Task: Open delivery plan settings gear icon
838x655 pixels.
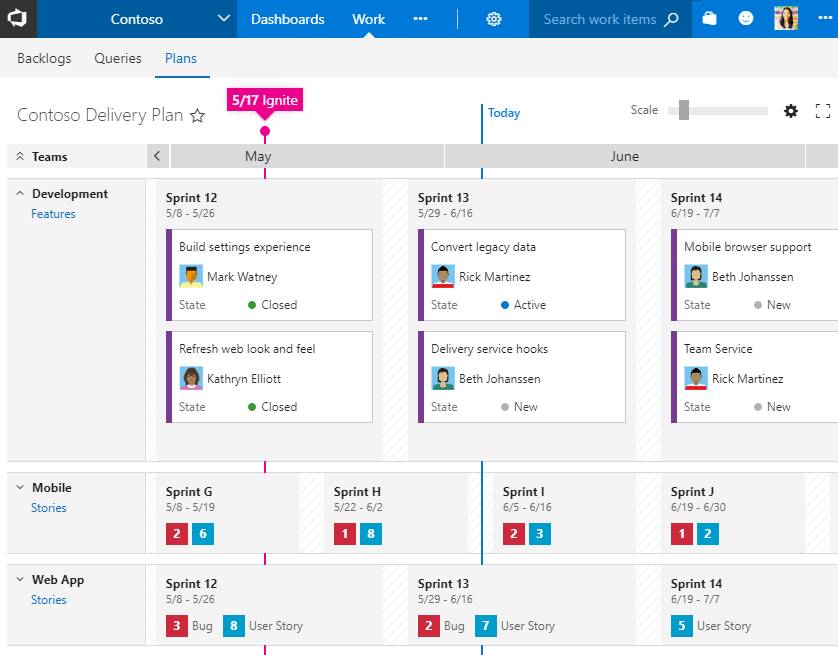Action: 791,111
